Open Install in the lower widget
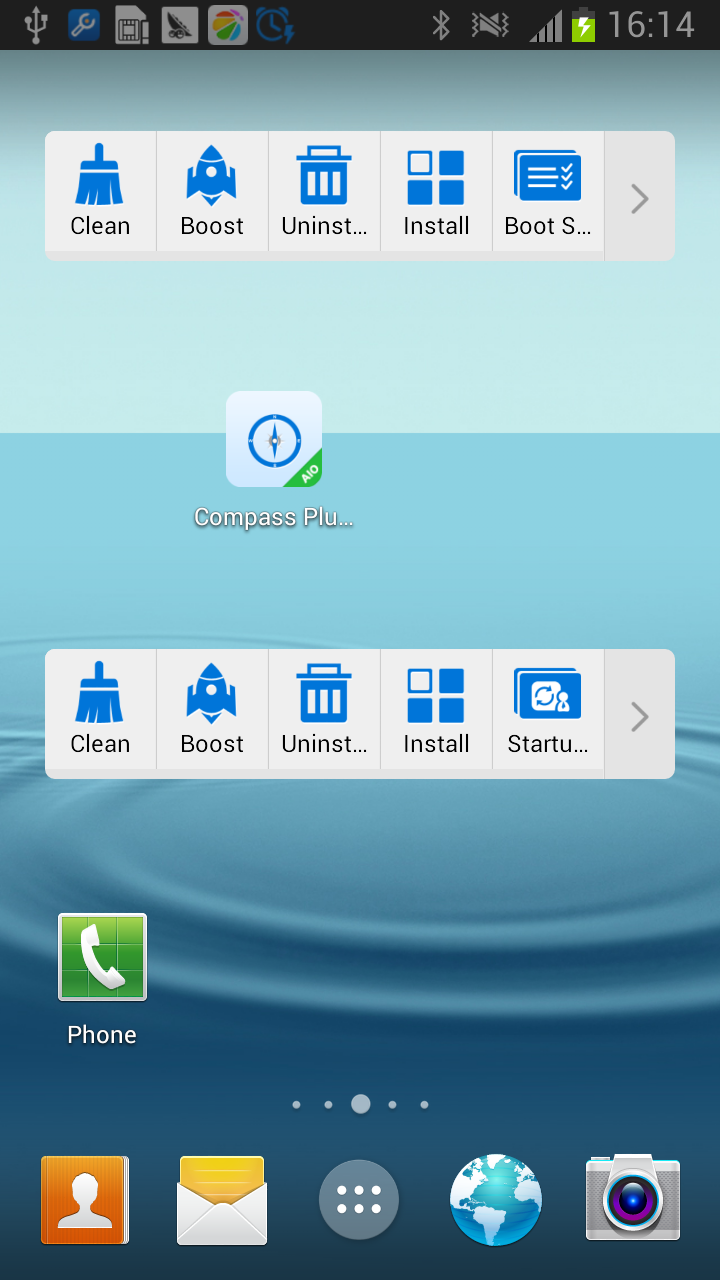720x1280 pixels. pyautogui.click(x=436, y=709)
